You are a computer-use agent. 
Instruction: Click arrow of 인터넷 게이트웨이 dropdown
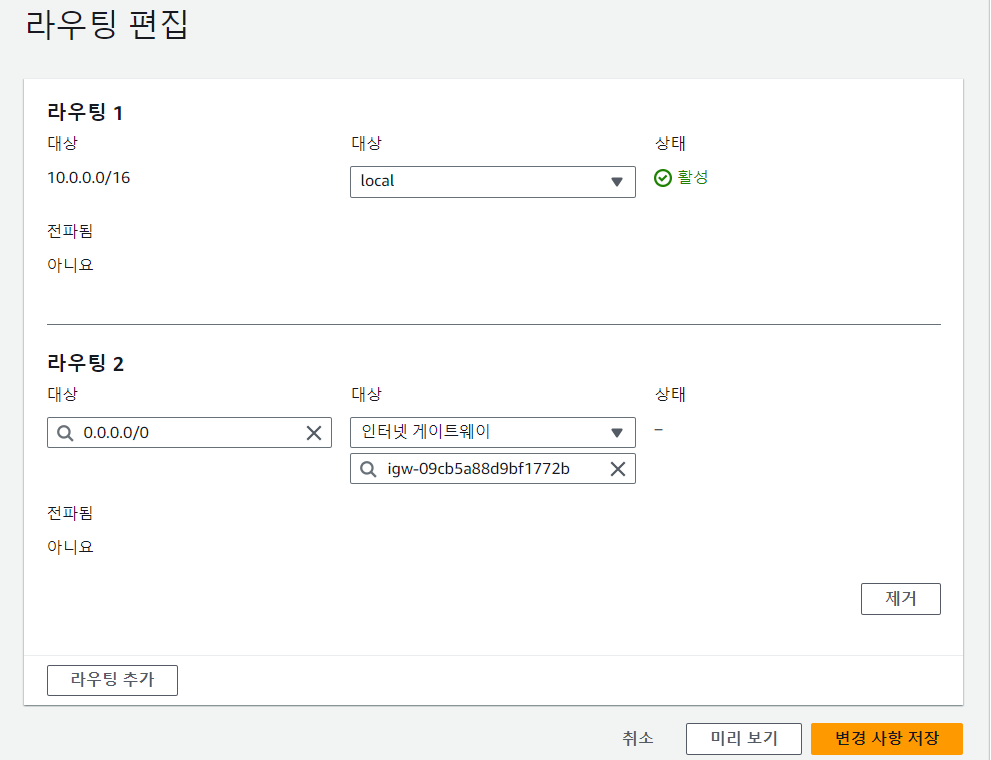[x=617, y=433]
